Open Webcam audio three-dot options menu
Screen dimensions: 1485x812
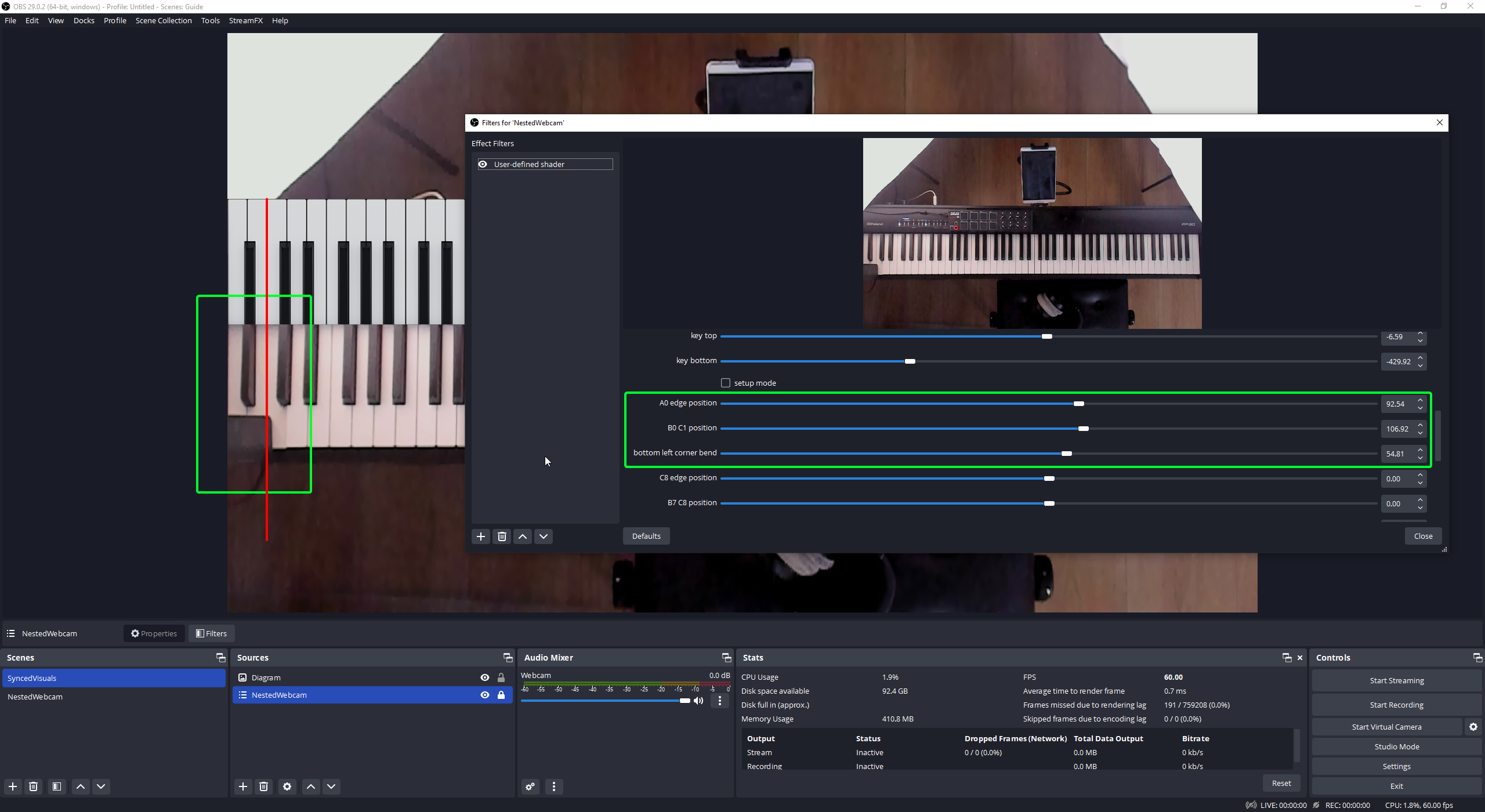pos(720,701)
